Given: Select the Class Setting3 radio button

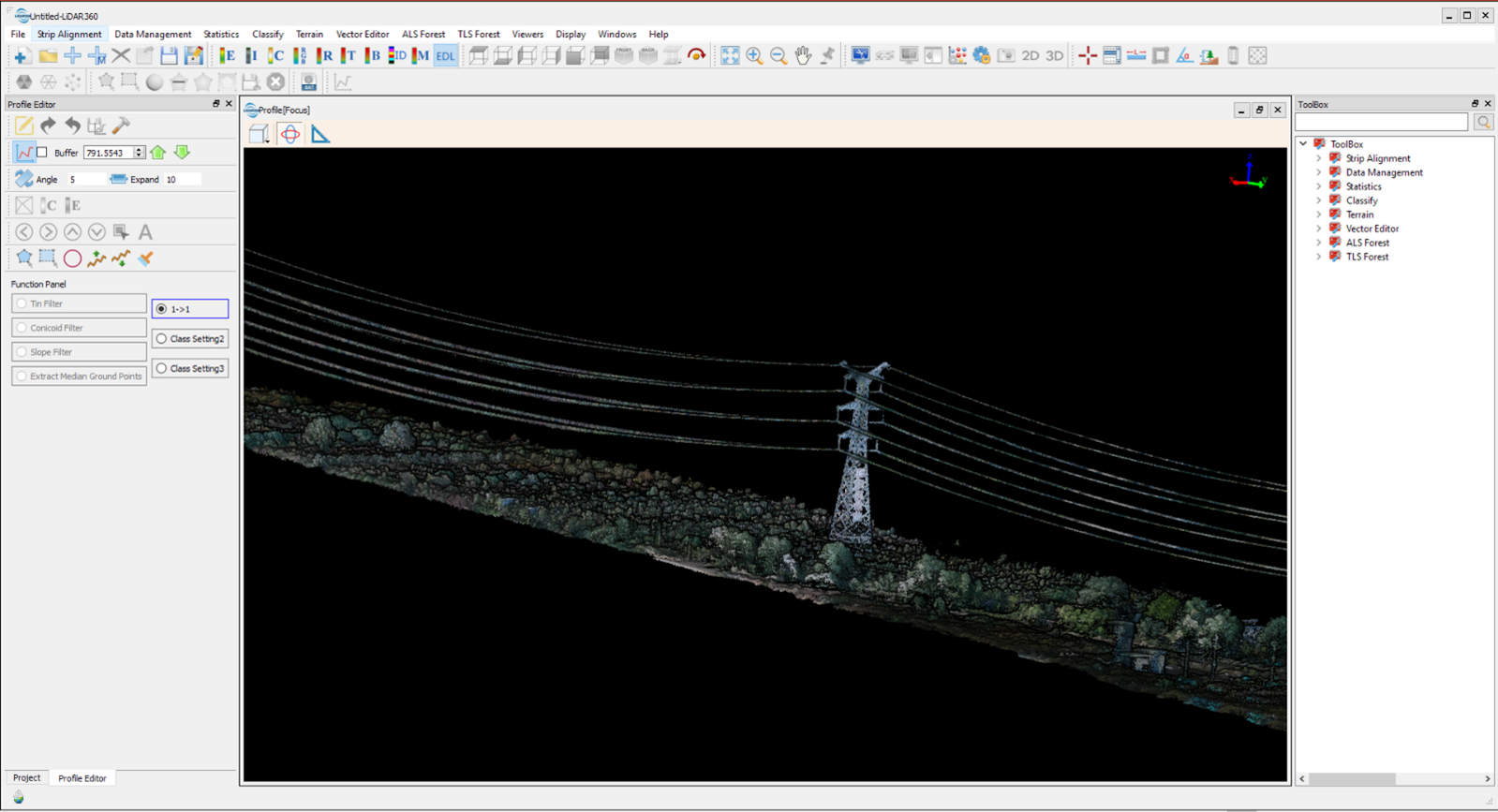Looking at the screenshot, I should point(162,369).
